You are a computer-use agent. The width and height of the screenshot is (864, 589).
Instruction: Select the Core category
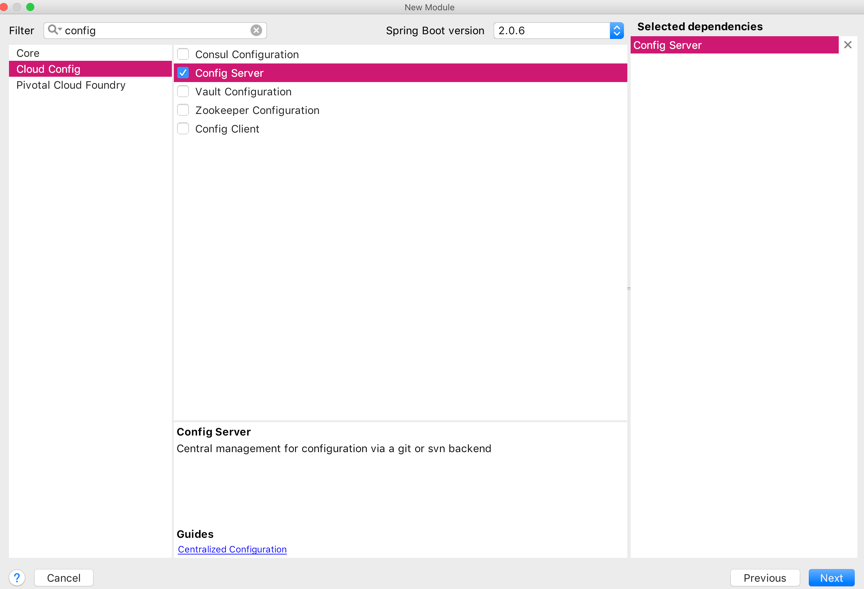(90, 53)
